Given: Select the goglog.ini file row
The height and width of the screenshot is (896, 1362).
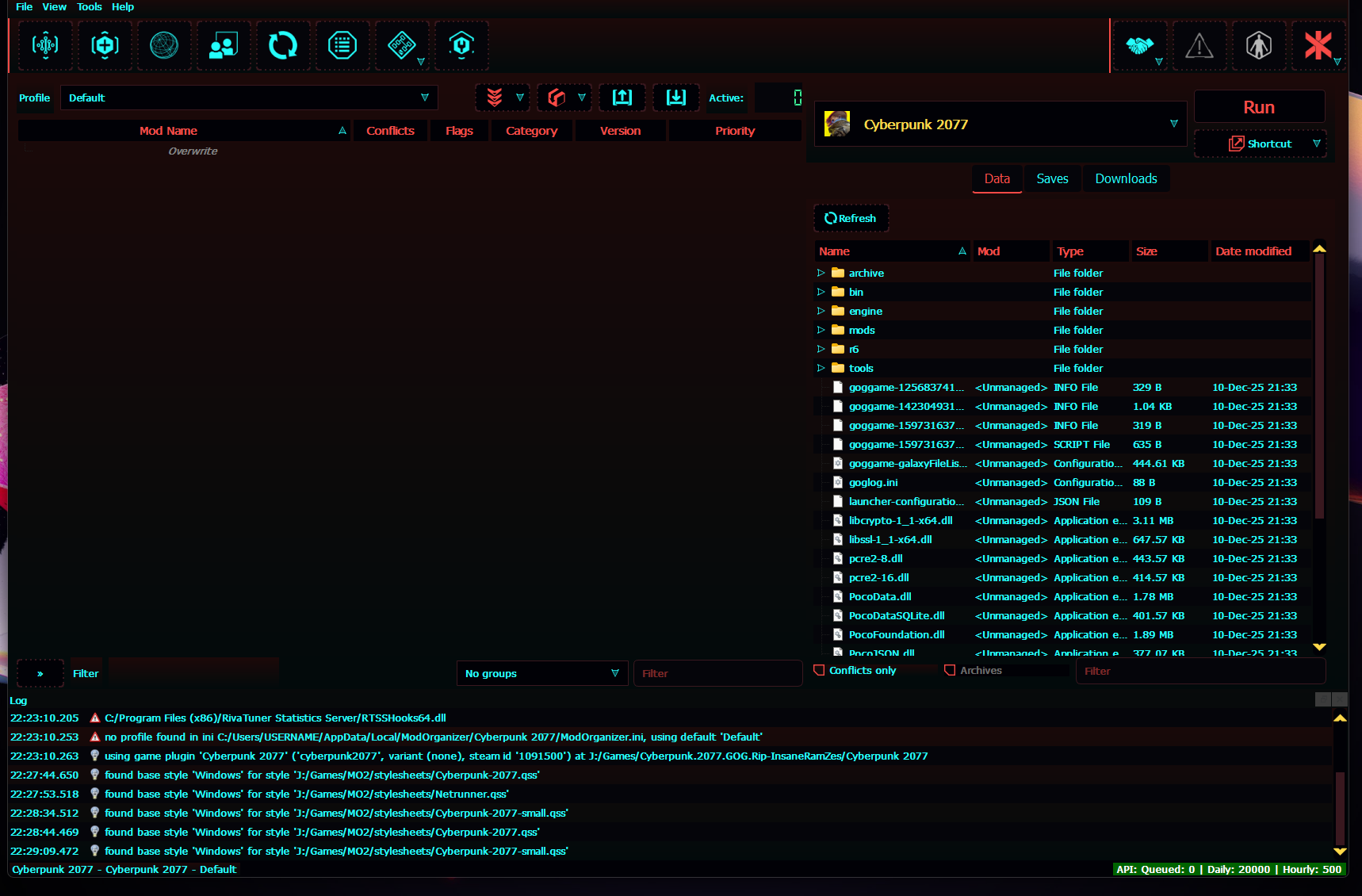Looking at the screenshot, I should [1062, 482].
